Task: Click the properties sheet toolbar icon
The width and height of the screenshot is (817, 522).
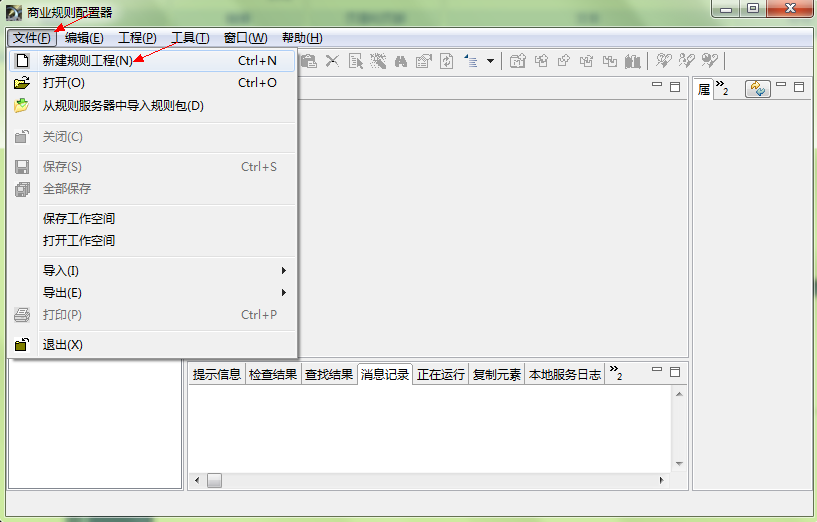Action: (x=424, y=61)
